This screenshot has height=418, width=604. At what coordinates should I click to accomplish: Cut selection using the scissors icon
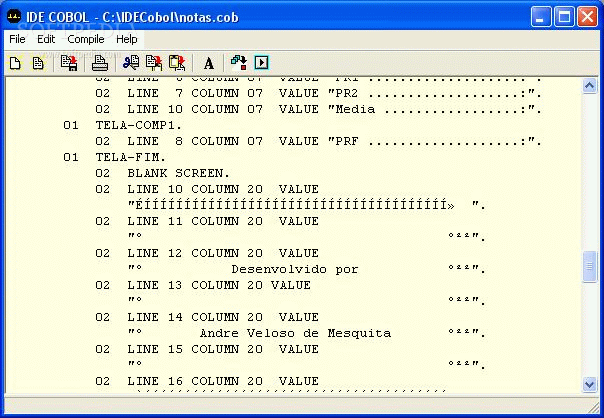[131, 63]
